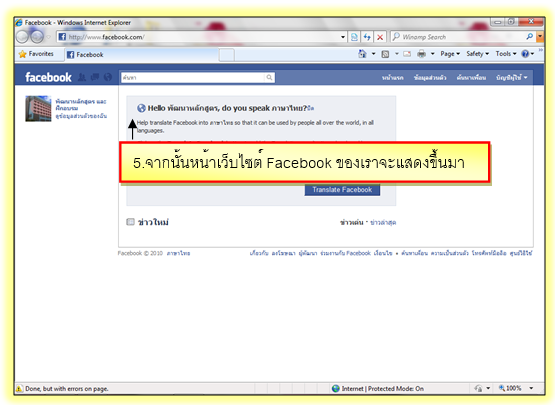Open the profile name link beside thumbnail
This screenshot has height=405, width=555.
tap(81, 105)
